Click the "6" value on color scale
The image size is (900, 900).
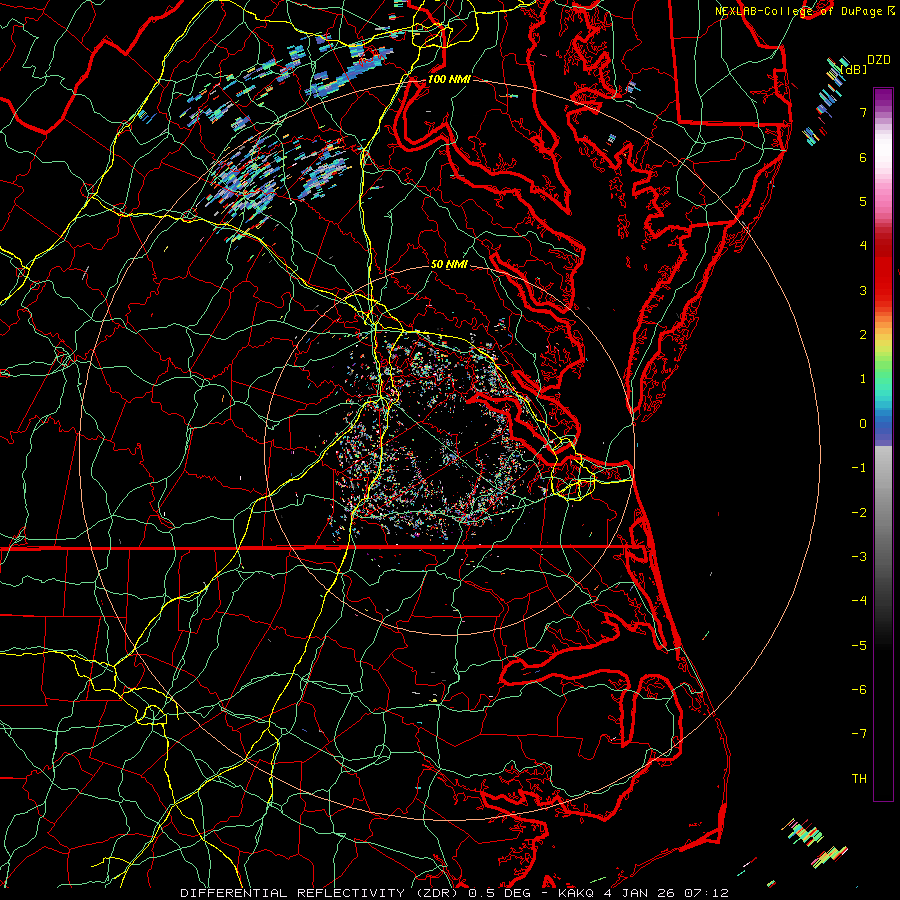863,157
